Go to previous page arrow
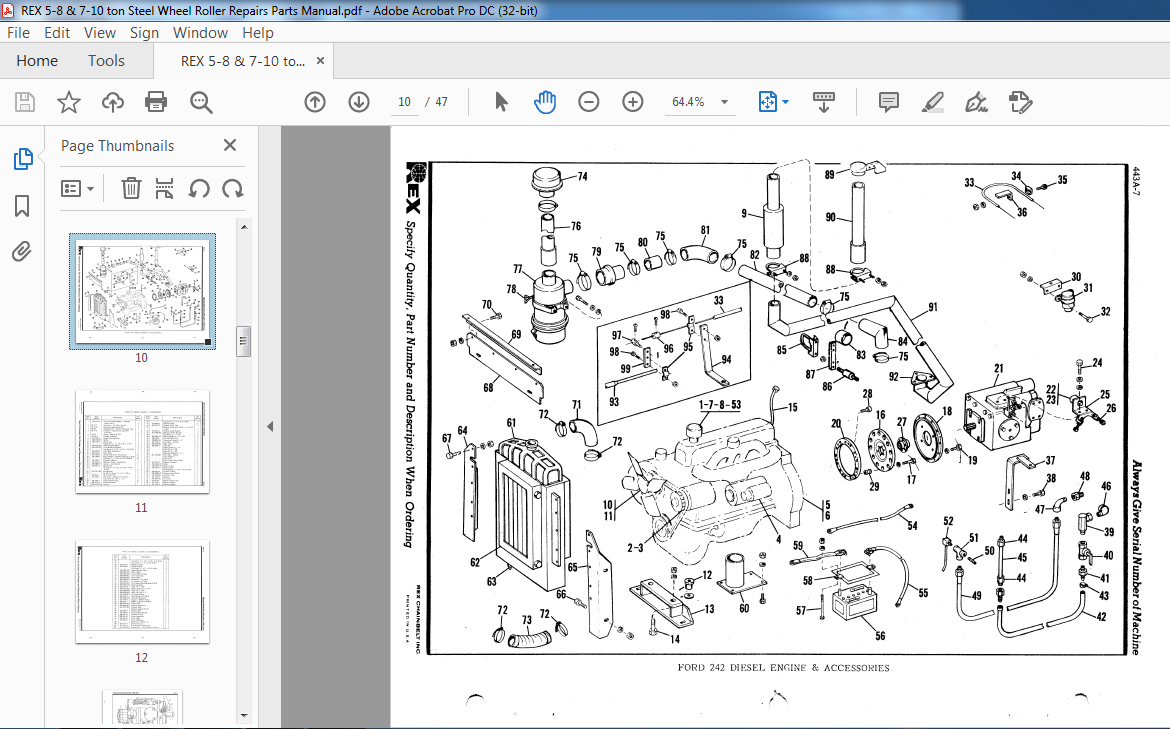1170x729 pixels. tap(315, 101)
